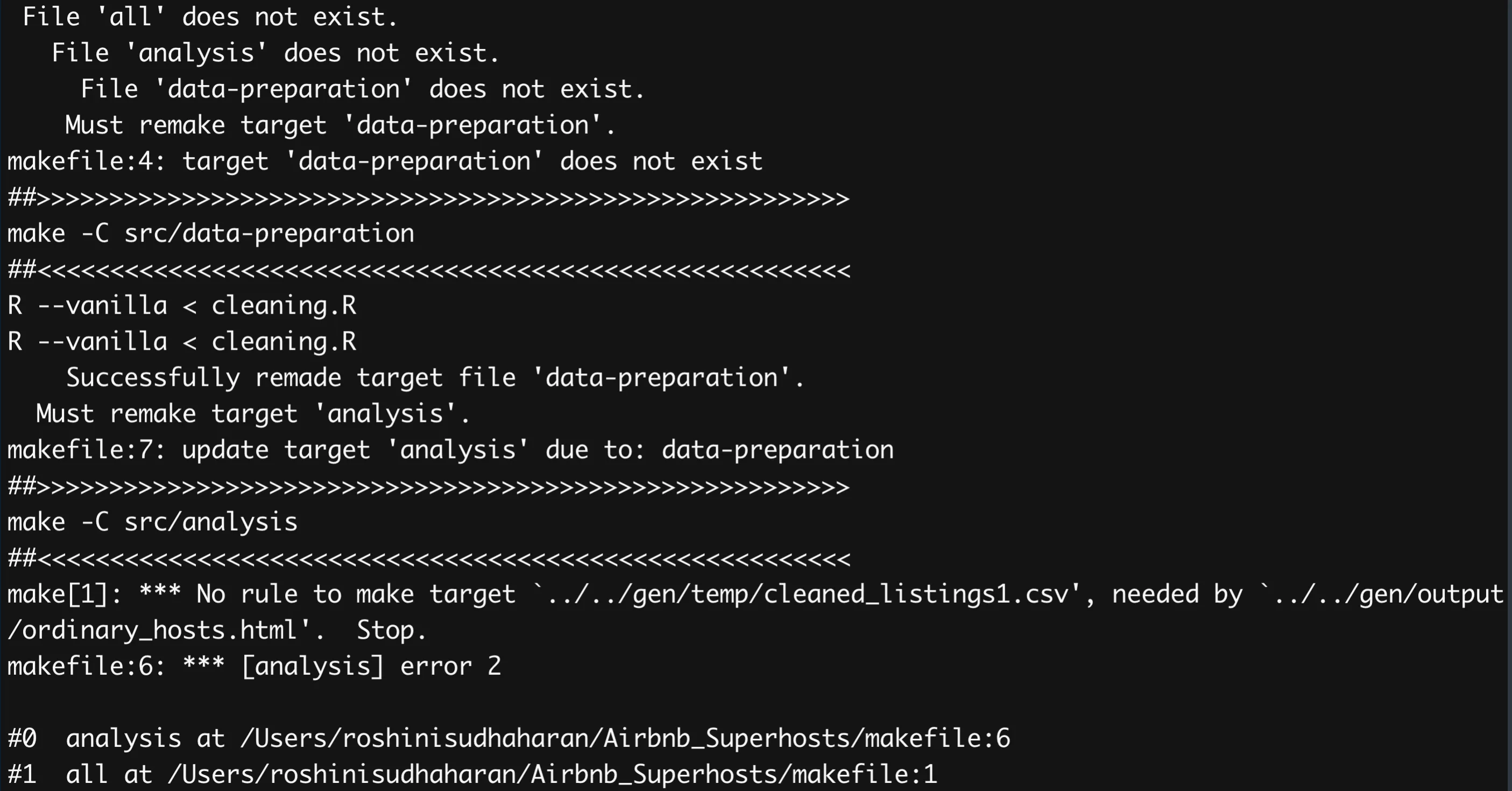Click "Must remake target 'data-preparation'" line

tap(340, 125)
